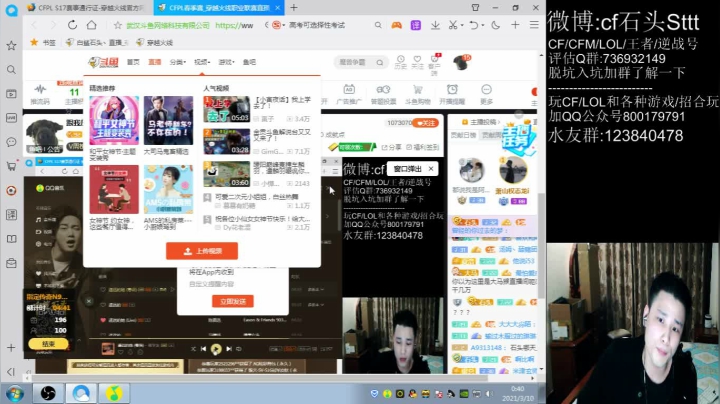
Task: Click the address bar search magnifier
Action: 377,25
